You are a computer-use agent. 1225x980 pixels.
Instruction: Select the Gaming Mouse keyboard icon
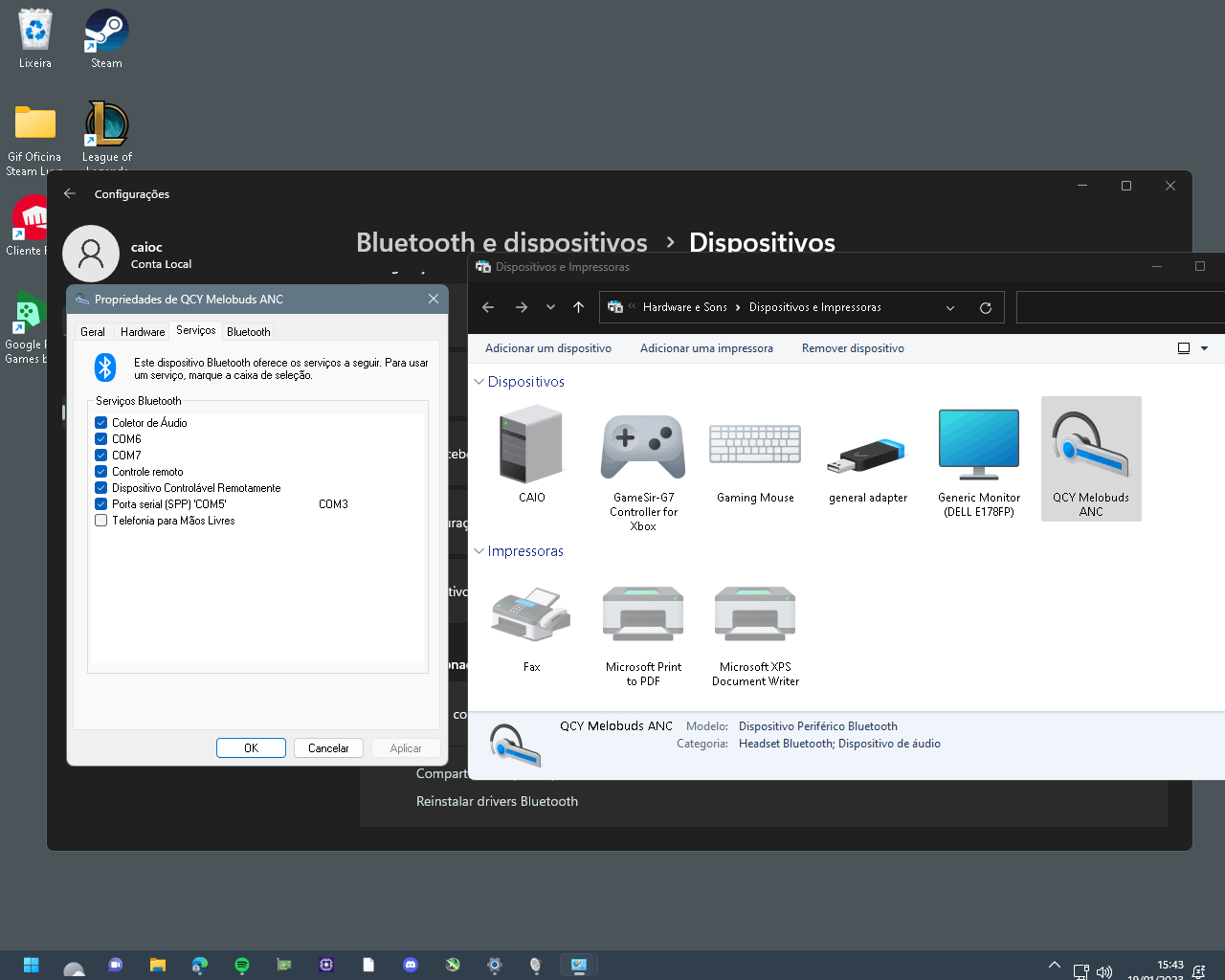tap(755, 446)
